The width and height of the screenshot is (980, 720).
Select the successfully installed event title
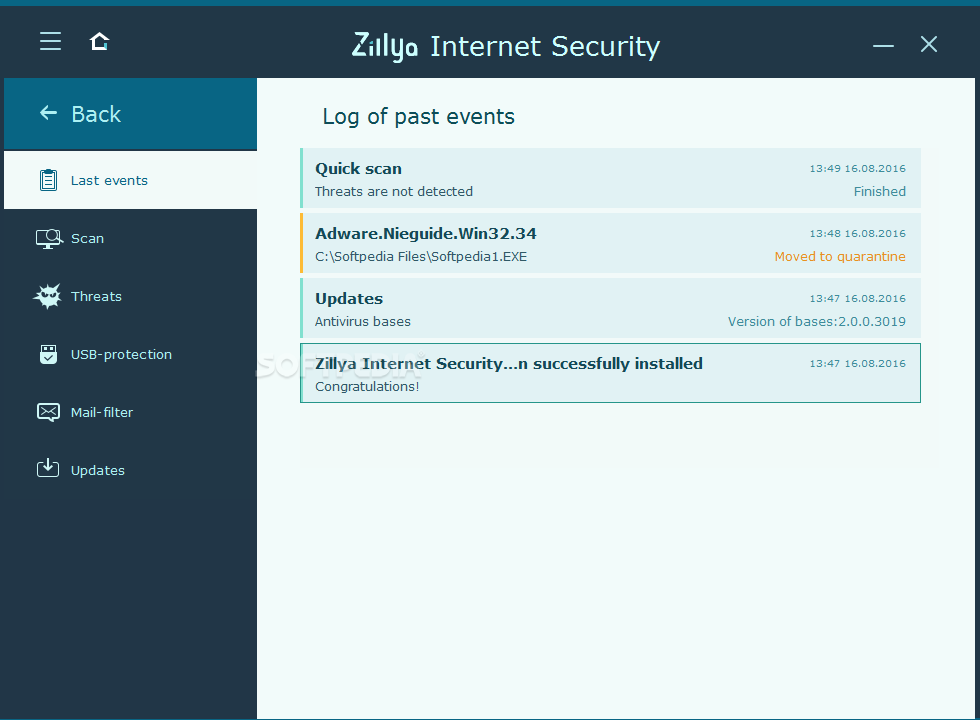(x=509, y=364)
